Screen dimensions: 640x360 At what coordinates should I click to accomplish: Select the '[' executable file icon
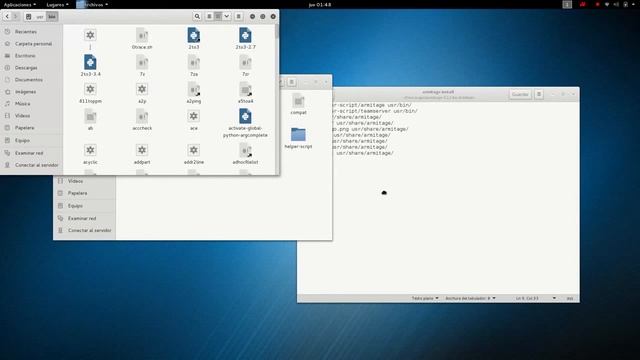coord(90,35)
